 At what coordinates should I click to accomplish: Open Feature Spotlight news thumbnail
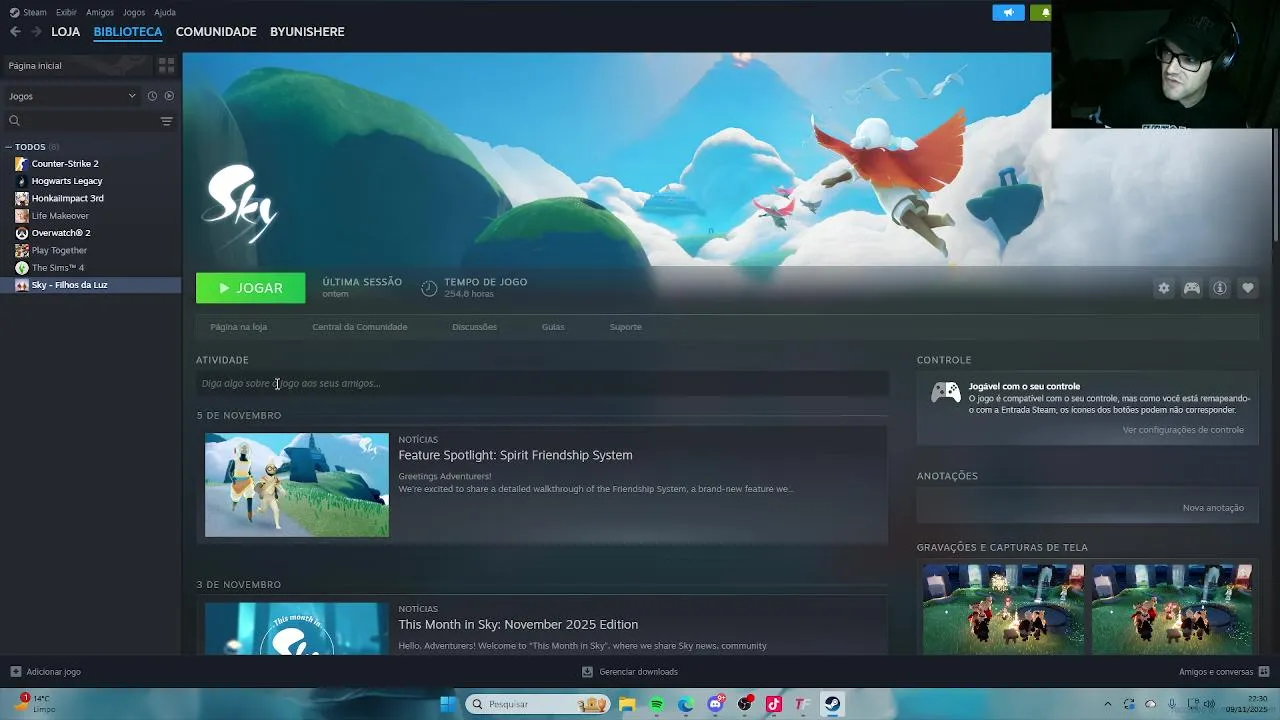click(x=297, y=485)
